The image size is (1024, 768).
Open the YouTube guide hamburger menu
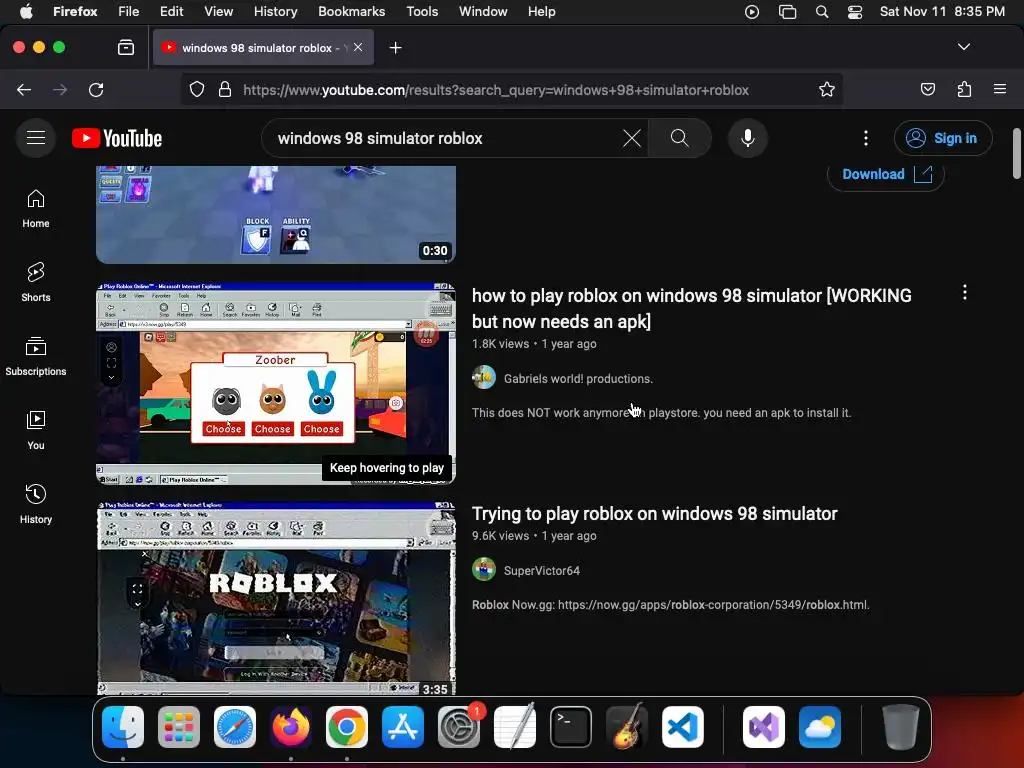click(36, 138)
